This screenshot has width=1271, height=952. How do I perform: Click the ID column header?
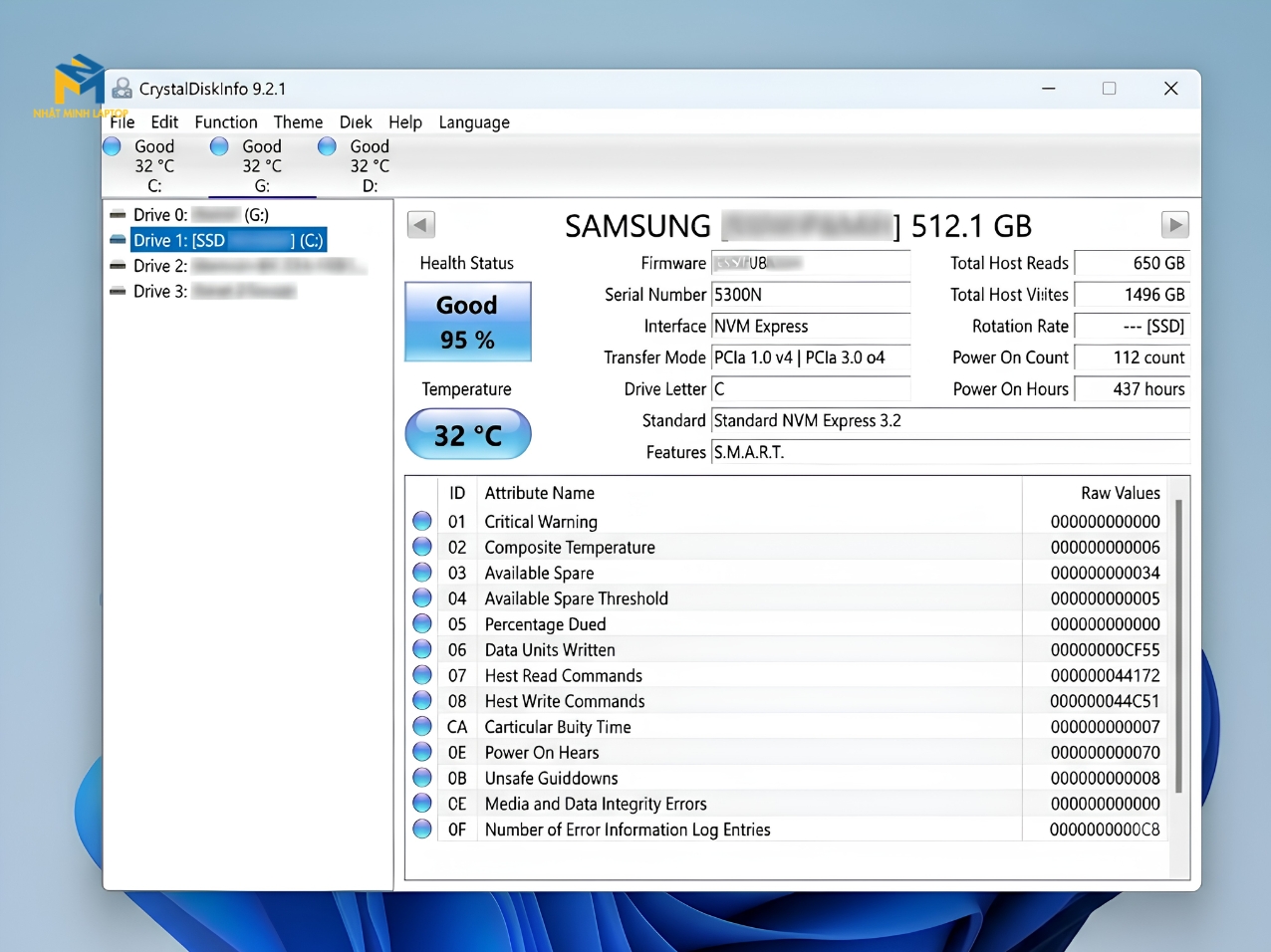pyautogui.click(x=457, y=493)
